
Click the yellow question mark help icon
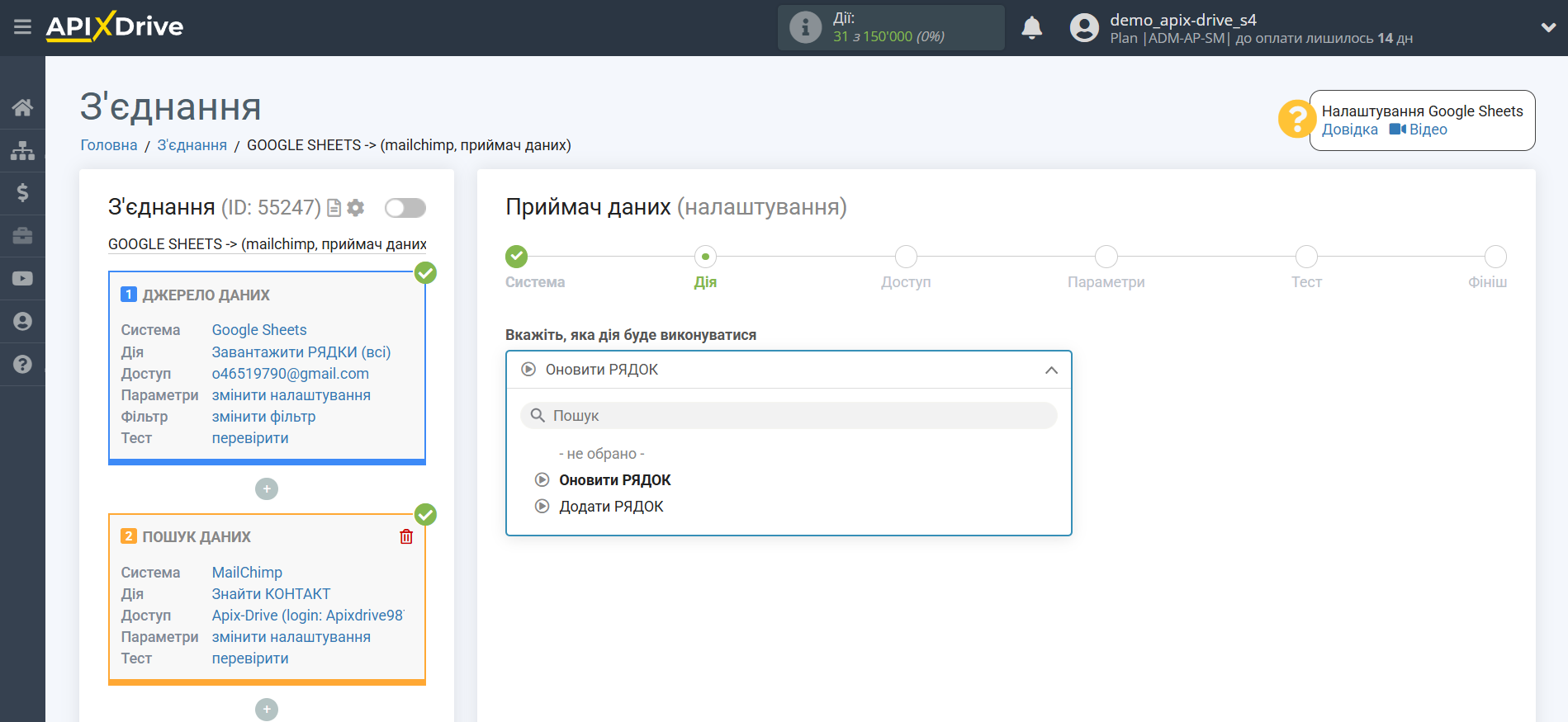coord(1296,119)
